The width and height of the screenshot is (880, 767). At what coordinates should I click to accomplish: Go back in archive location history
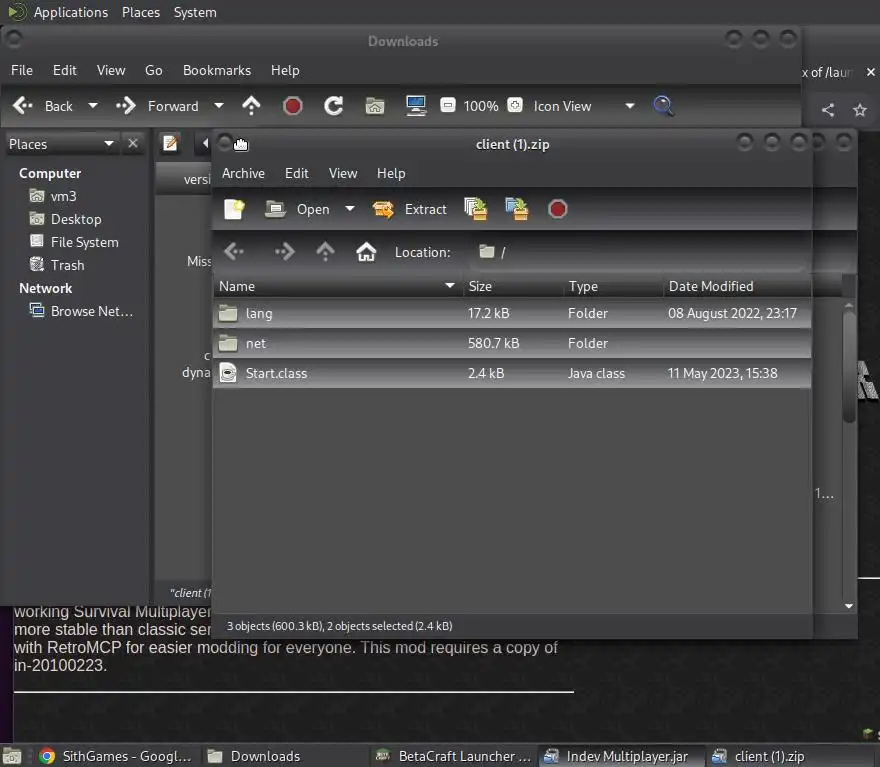click(234, 252)
